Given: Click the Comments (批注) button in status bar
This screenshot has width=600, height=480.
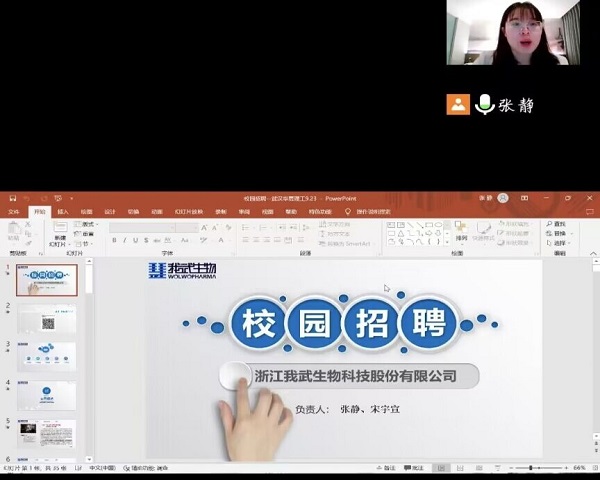Looking at the screenshot, I should (414, 468).
